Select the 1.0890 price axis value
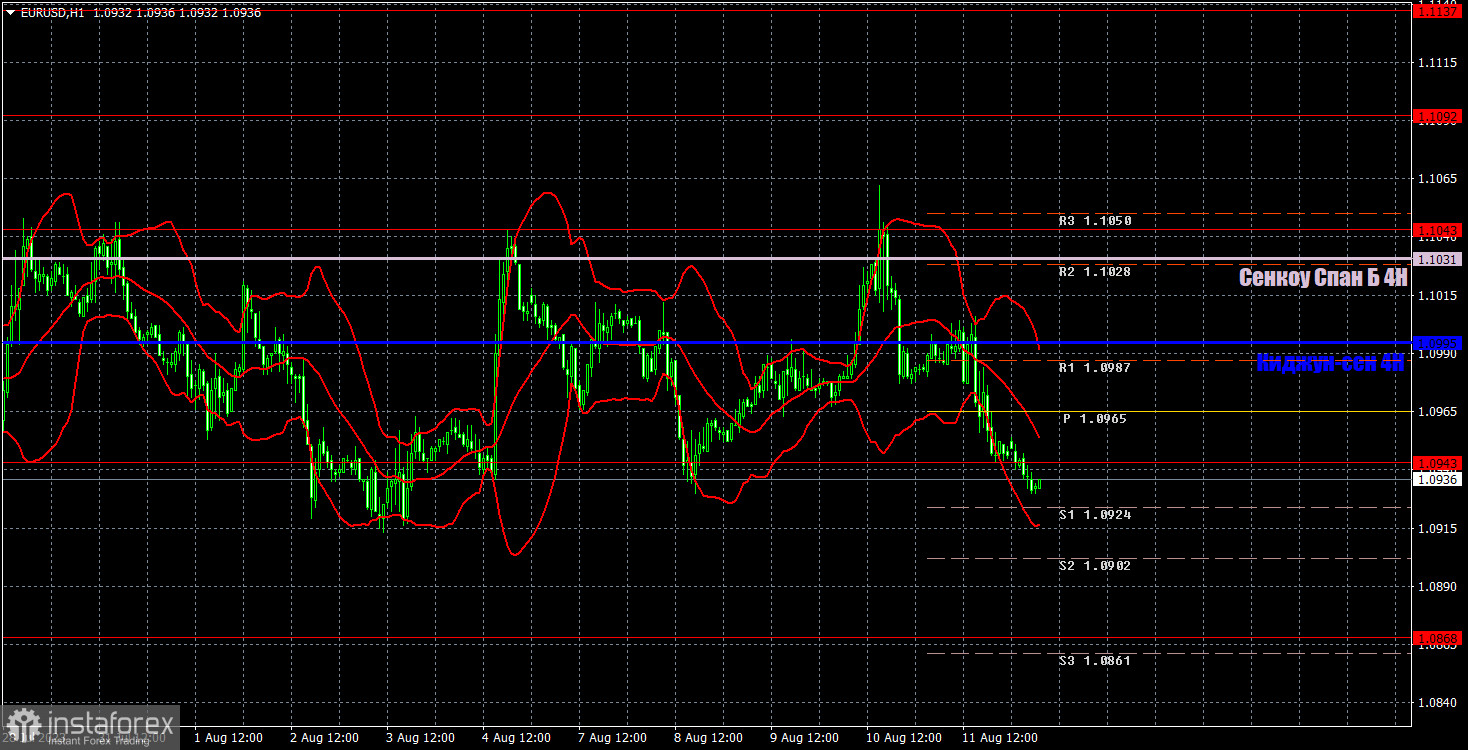1468x750 pixels. click(1436, 586)
